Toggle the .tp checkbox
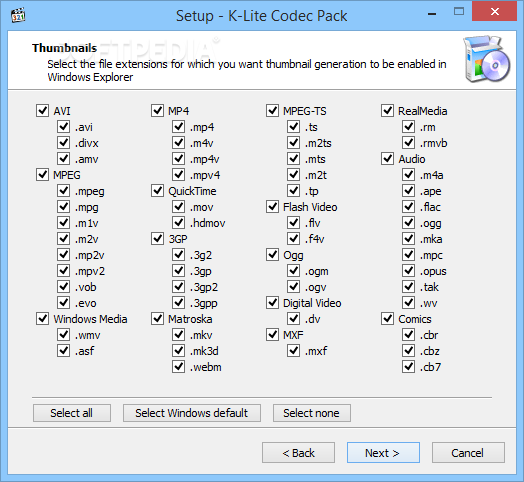Screen dimensions: 524x482 (293, 191)
